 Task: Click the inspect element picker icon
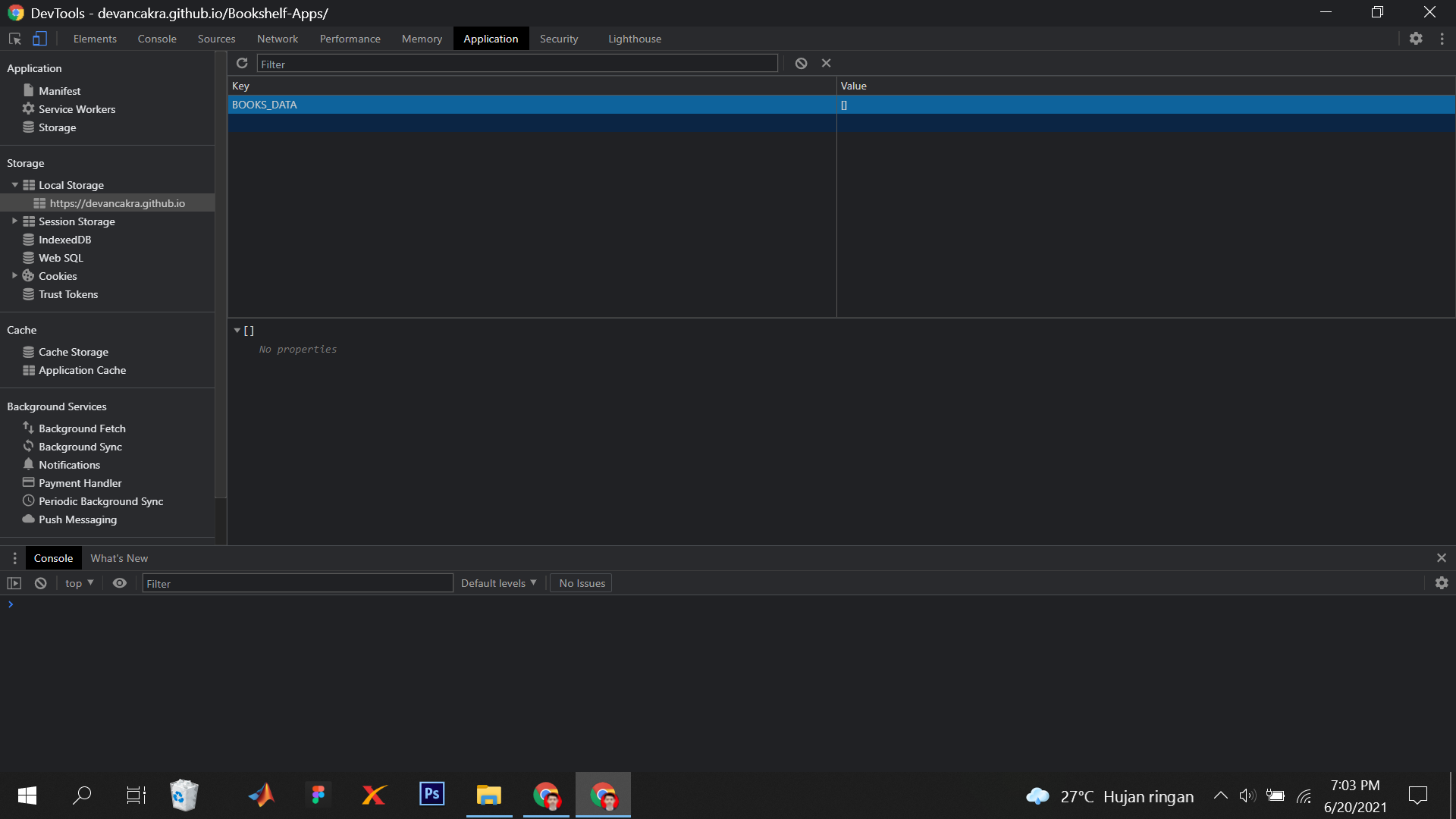click(x=14, y=39)
